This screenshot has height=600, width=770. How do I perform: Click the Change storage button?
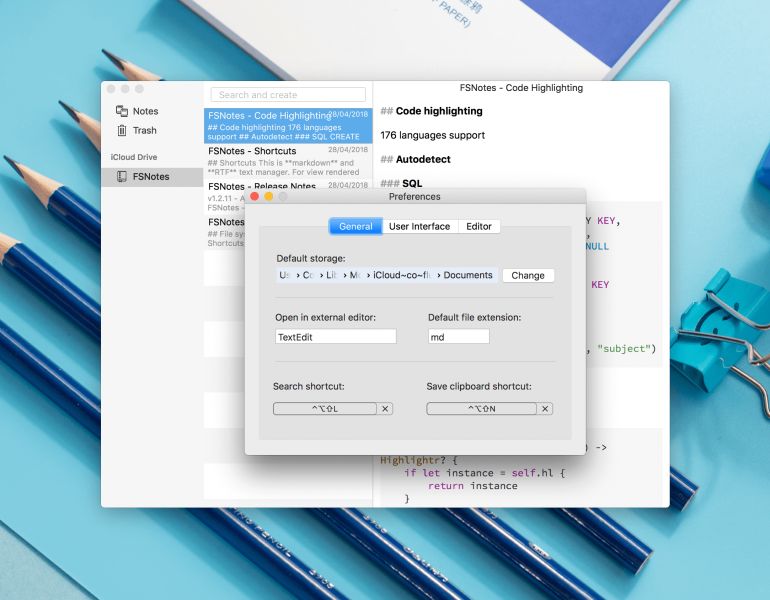pyautogui.click(x=528, y=275)
